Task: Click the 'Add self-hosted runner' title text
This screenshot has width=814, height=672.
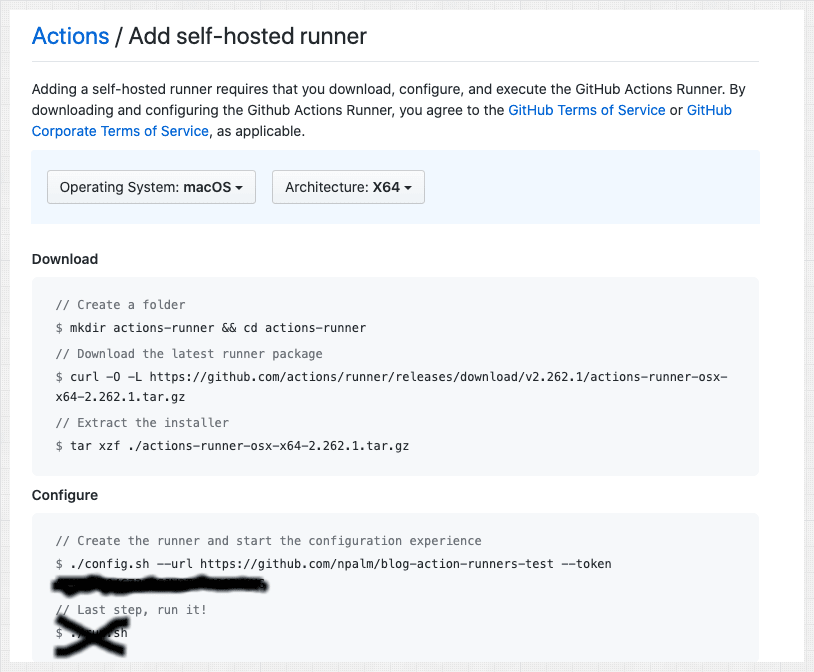Action: coord(248,36)
